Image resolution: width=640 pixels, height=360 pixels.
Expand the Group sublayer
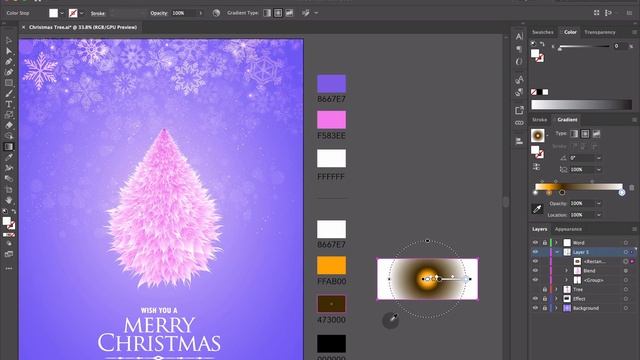point(566,280)
